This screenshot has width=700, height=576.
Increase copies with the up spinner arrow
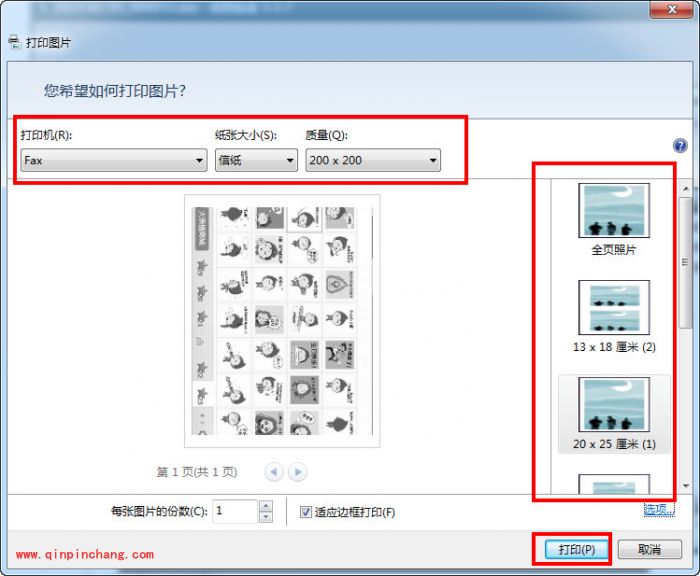266,506
